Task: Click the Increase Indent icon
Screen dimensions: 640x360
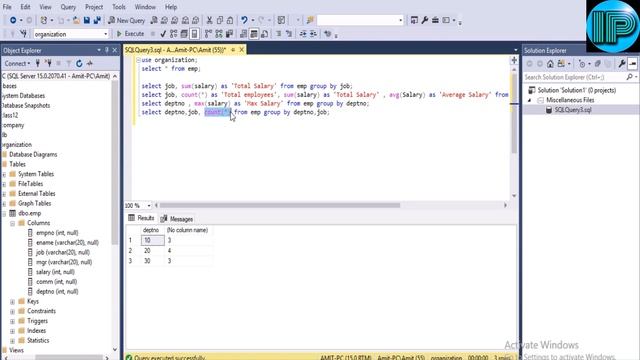Action: click(x=313, y=34)
